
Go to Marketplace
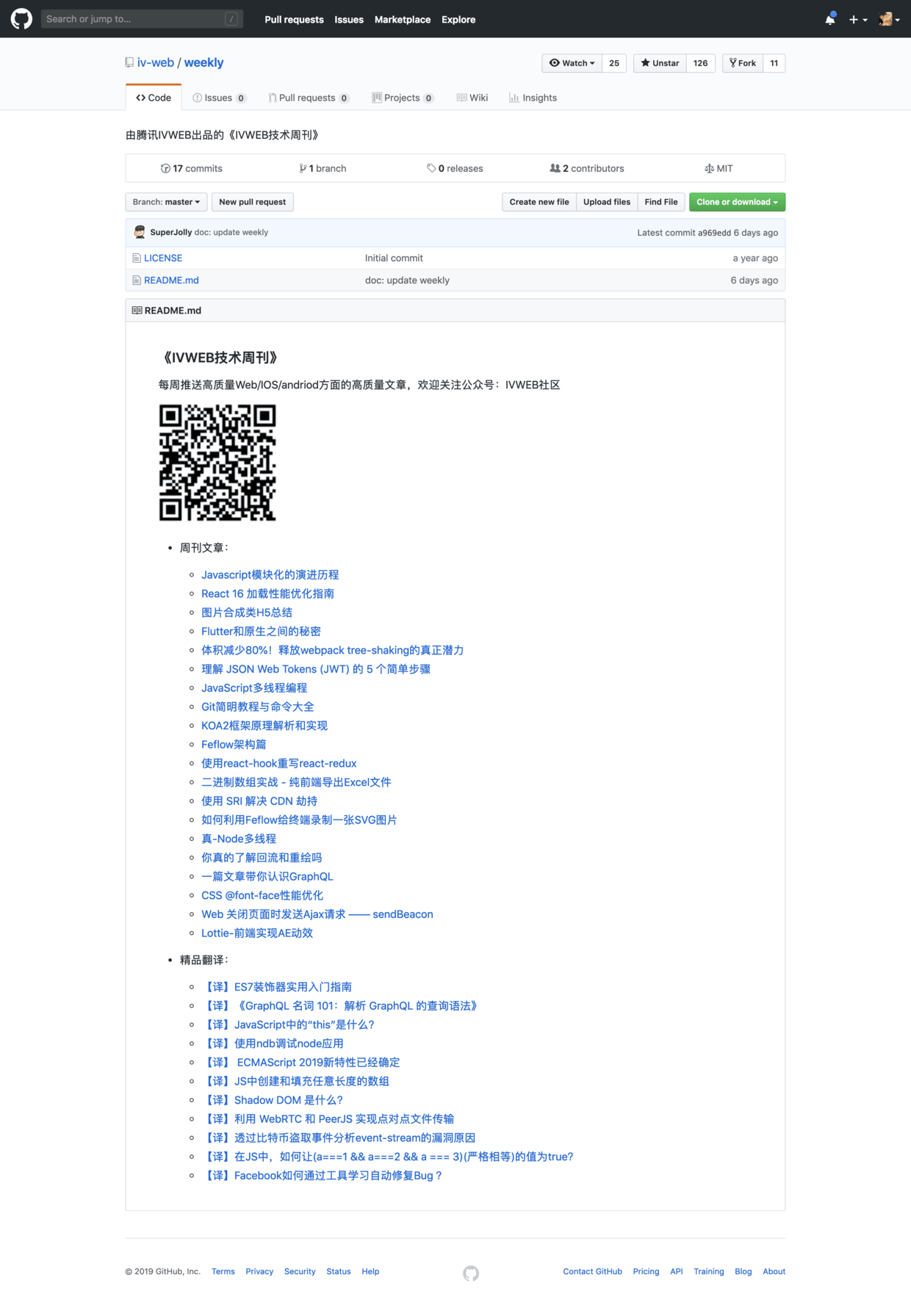coord(403,20)
